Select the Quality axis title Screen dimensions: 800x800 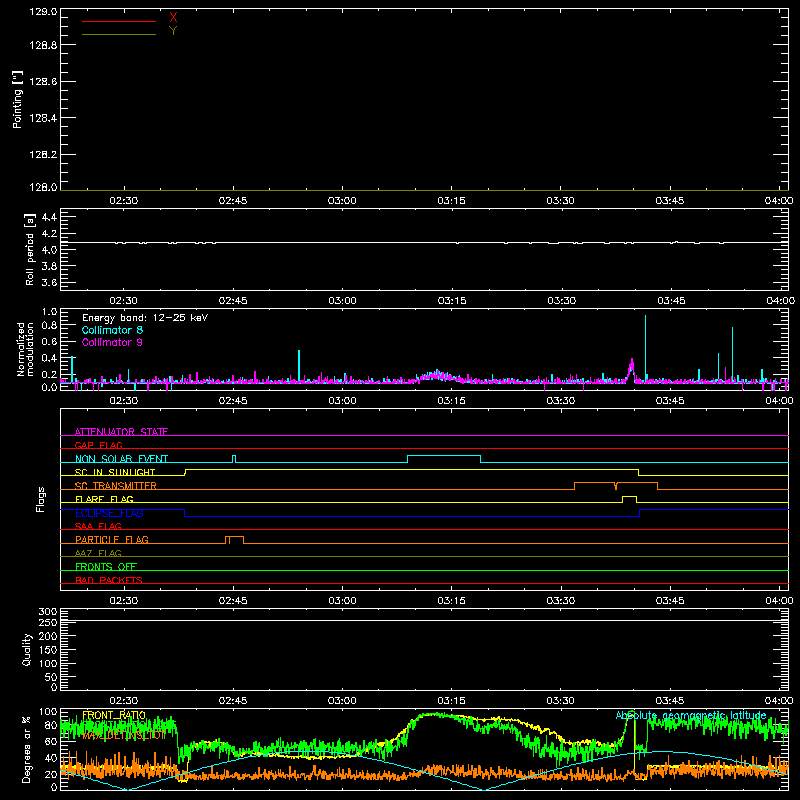click(x=27, y=649)
